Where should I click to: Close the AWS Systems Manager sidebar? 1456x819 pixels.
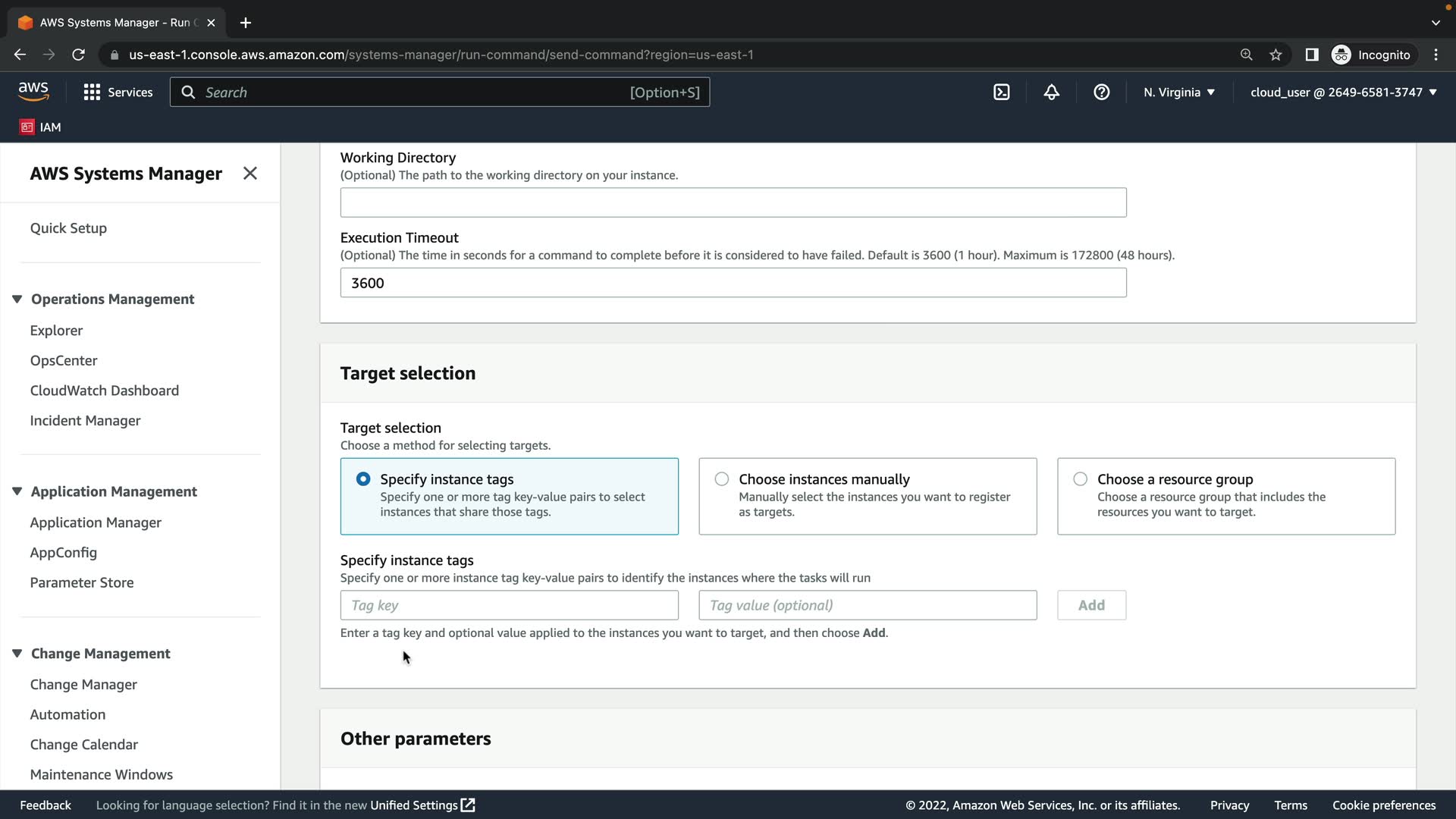(249, 174)
